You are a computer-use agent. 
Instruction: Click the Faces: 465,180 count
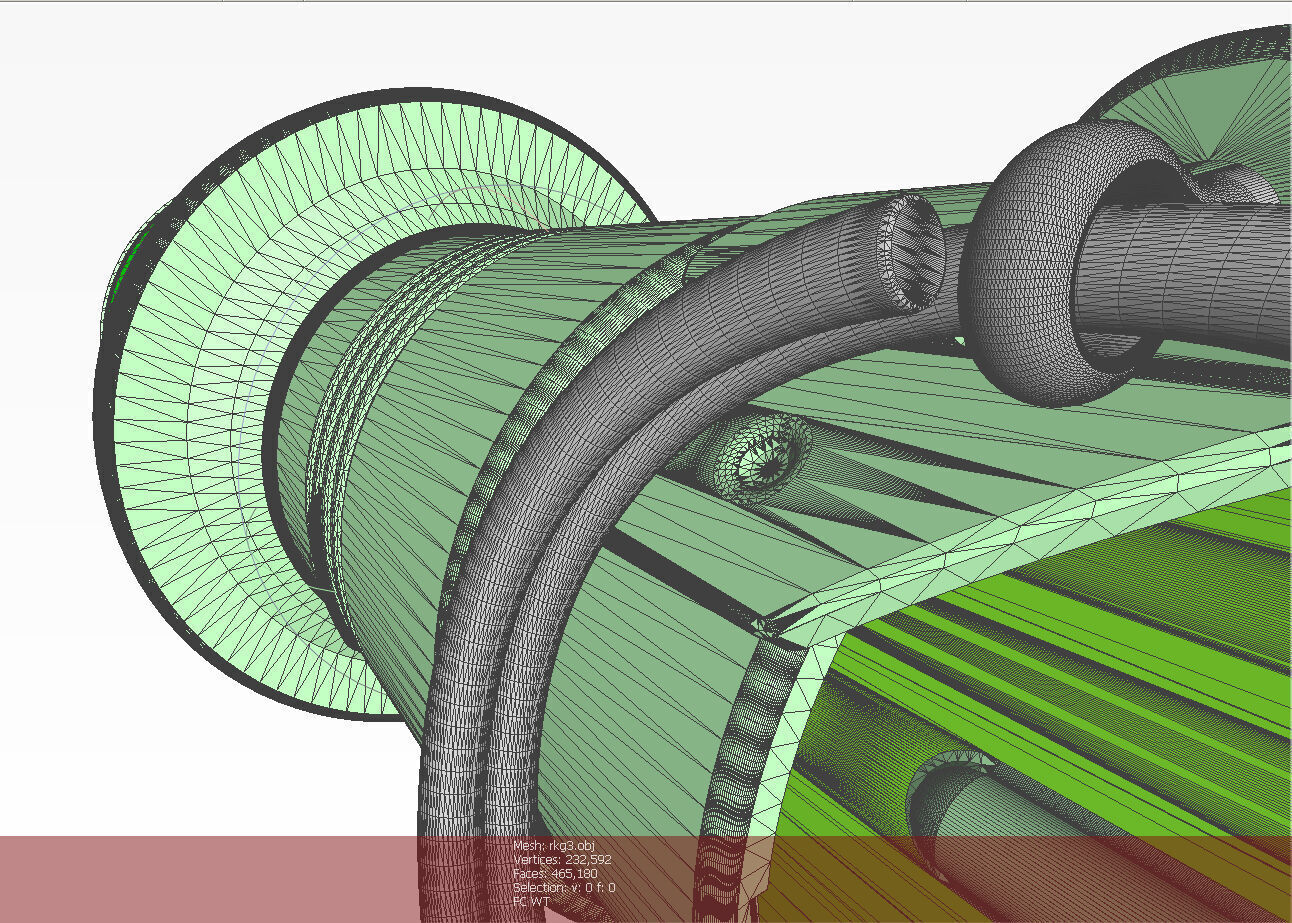[x=555, y=874]
